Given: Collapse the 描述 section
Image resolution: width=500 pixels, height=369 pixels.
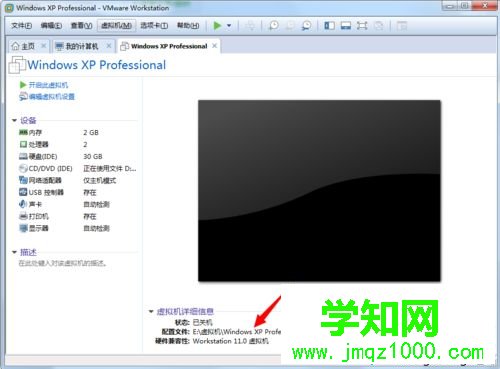Looking at the screenshot, I should point(14,252).
